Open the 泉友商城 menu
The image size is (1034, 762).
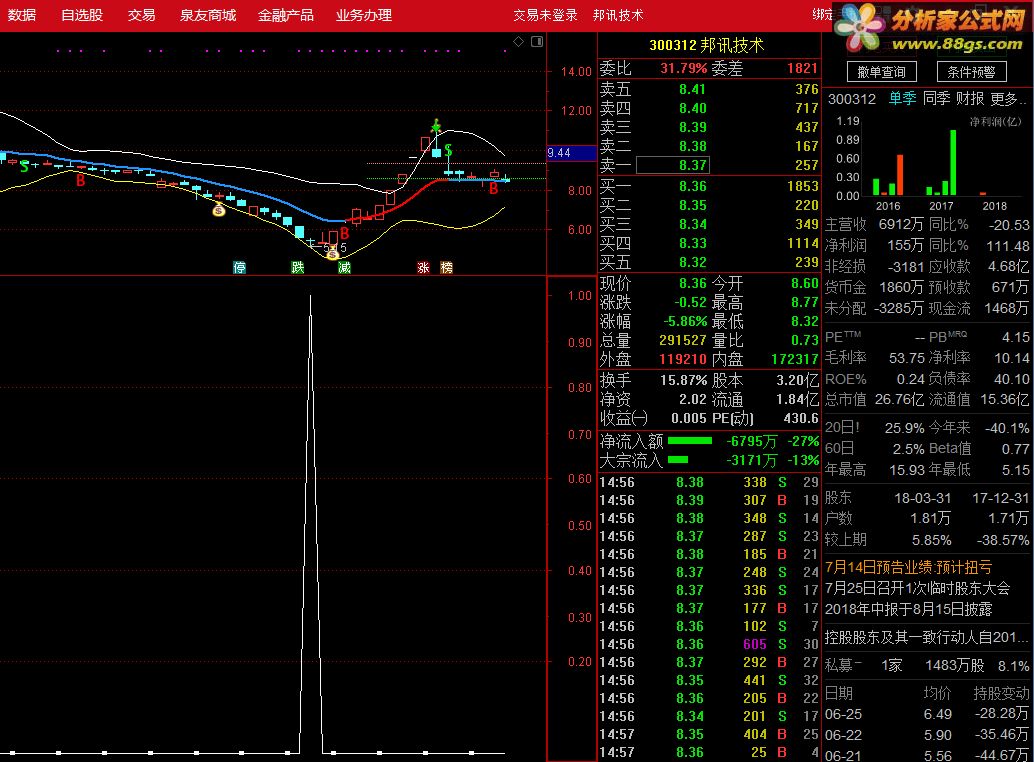pyautogui.click(x=208, y=15)
